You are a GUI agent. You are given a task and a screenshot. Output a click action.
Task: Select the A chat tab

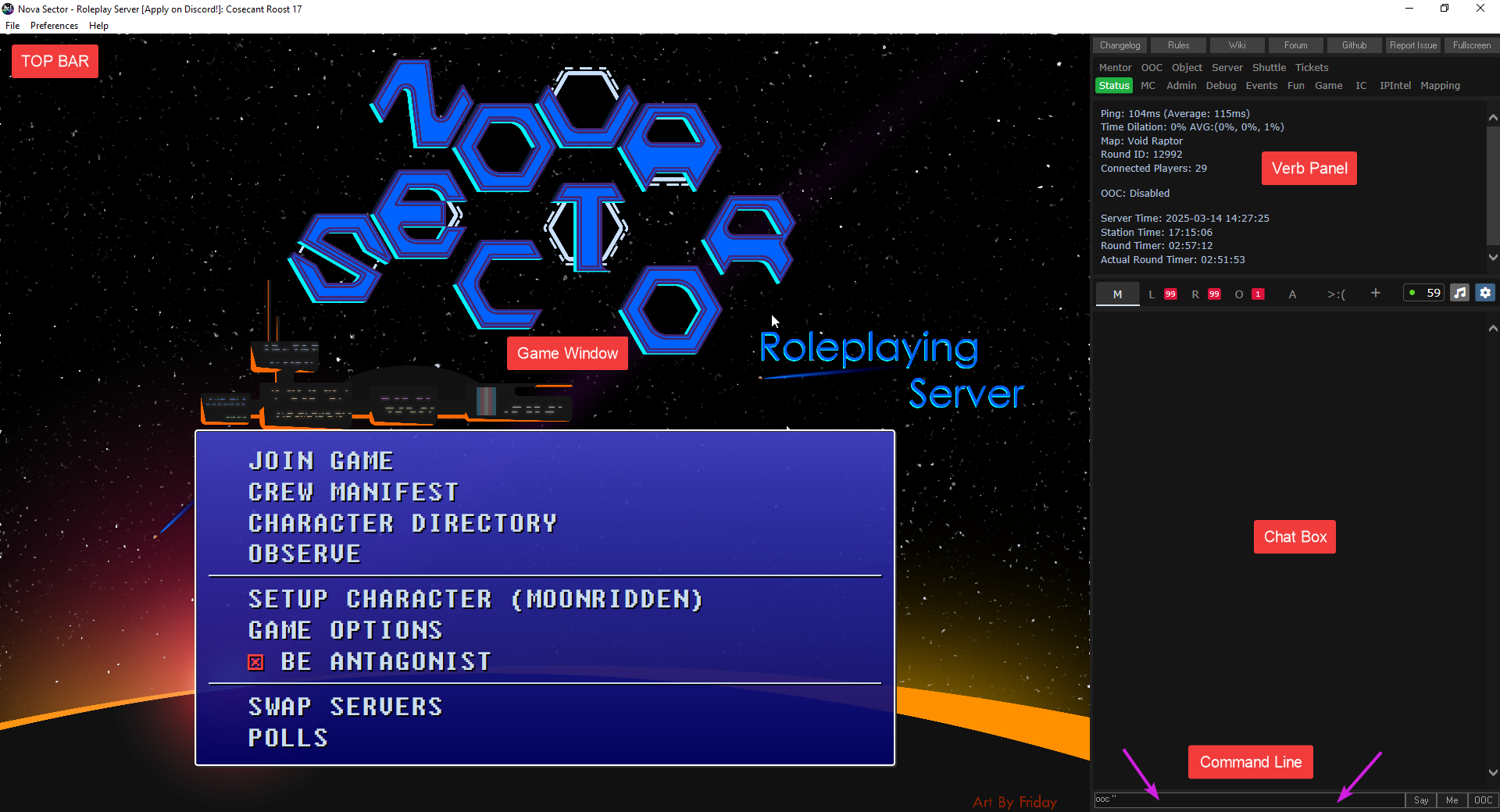point(1292,294)
